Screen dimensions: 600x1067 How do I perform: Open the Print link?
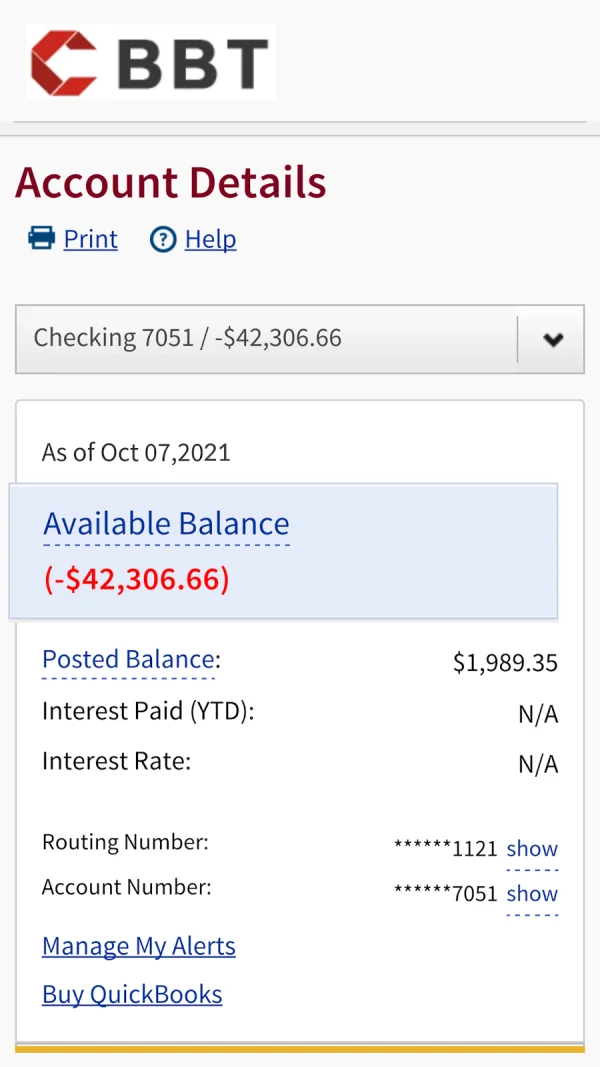coord(90,239)
